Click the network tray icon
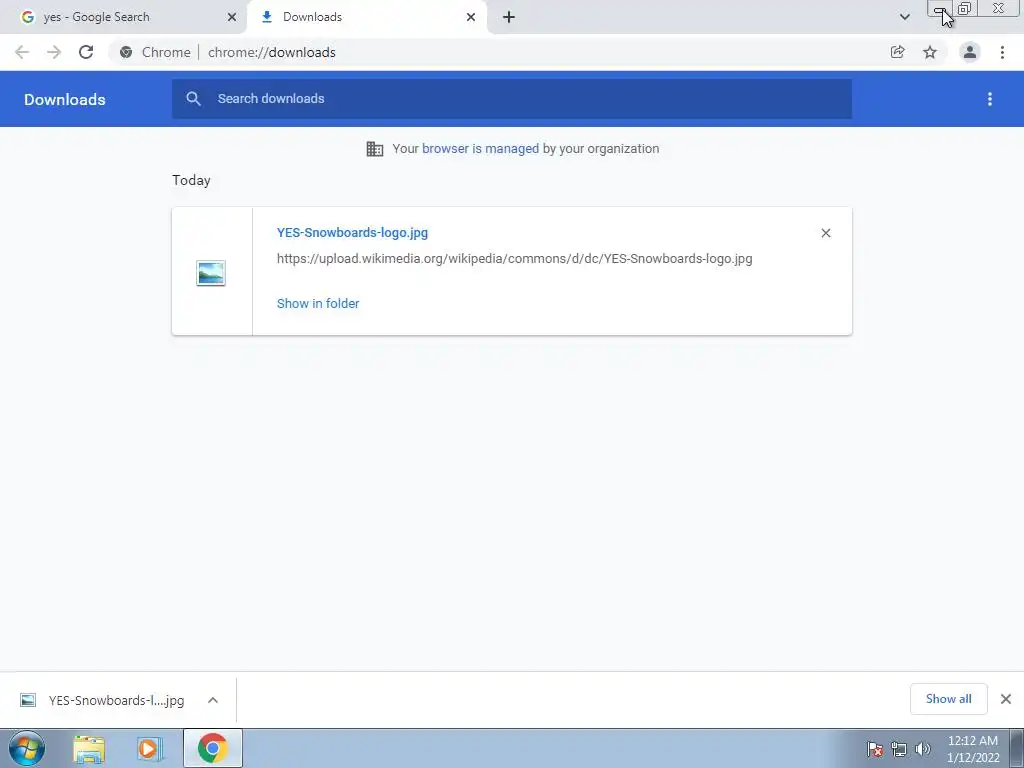Viewport: 1024px width, 768px height. point(899,749)
